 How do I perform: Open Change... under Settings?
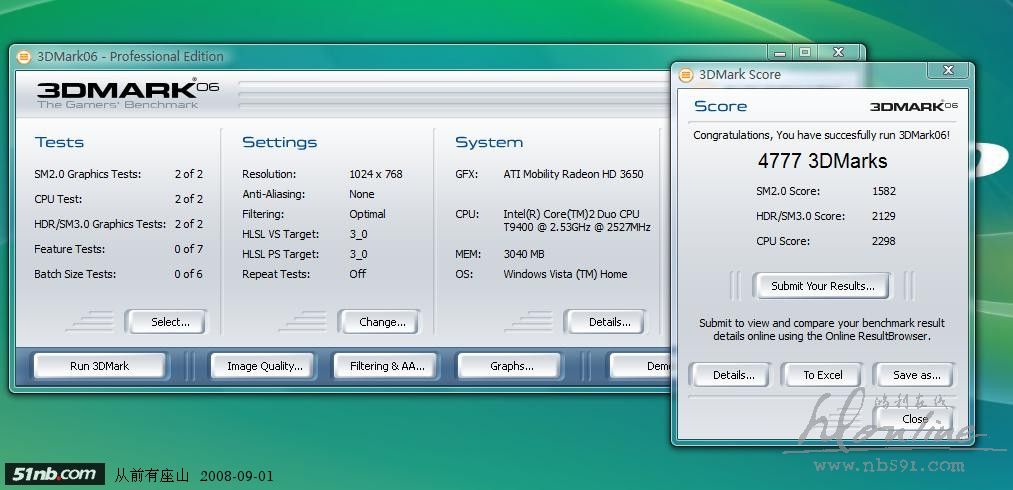click(382, 322)
